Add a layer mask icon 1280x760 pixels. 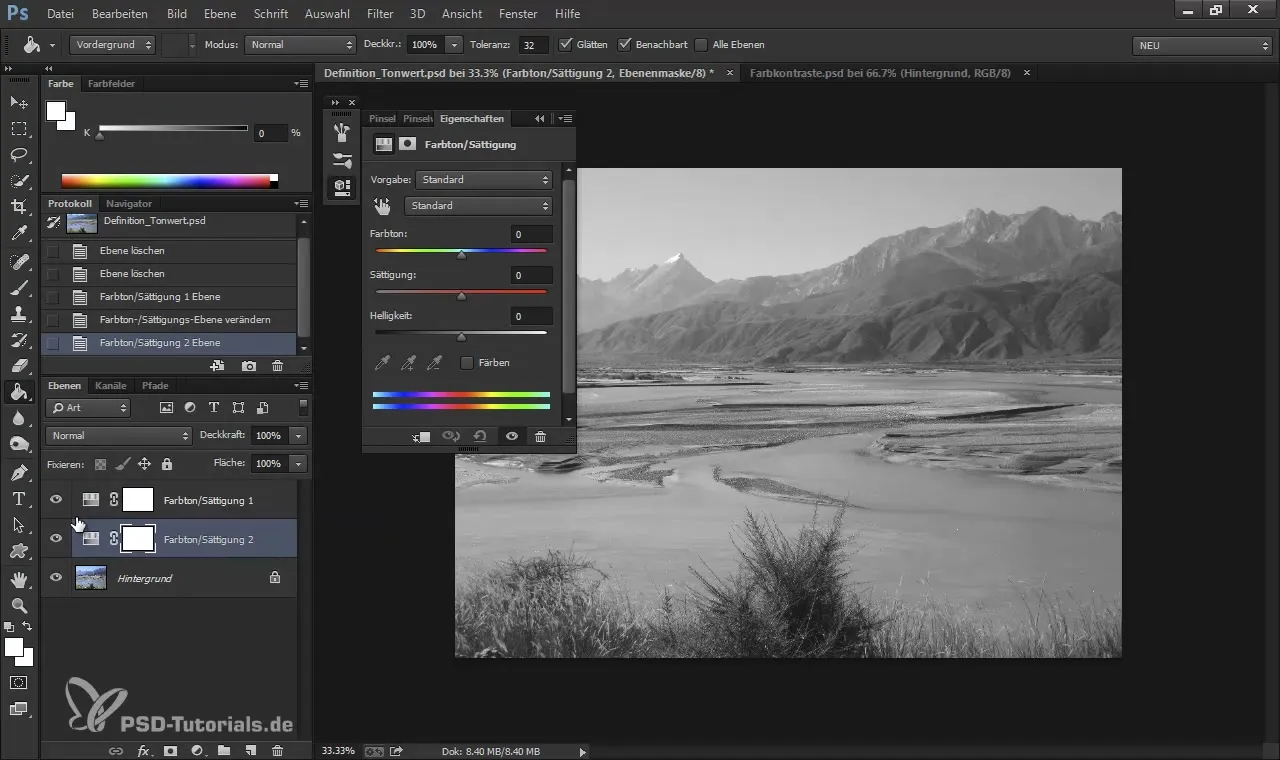[x=170, y=750]
